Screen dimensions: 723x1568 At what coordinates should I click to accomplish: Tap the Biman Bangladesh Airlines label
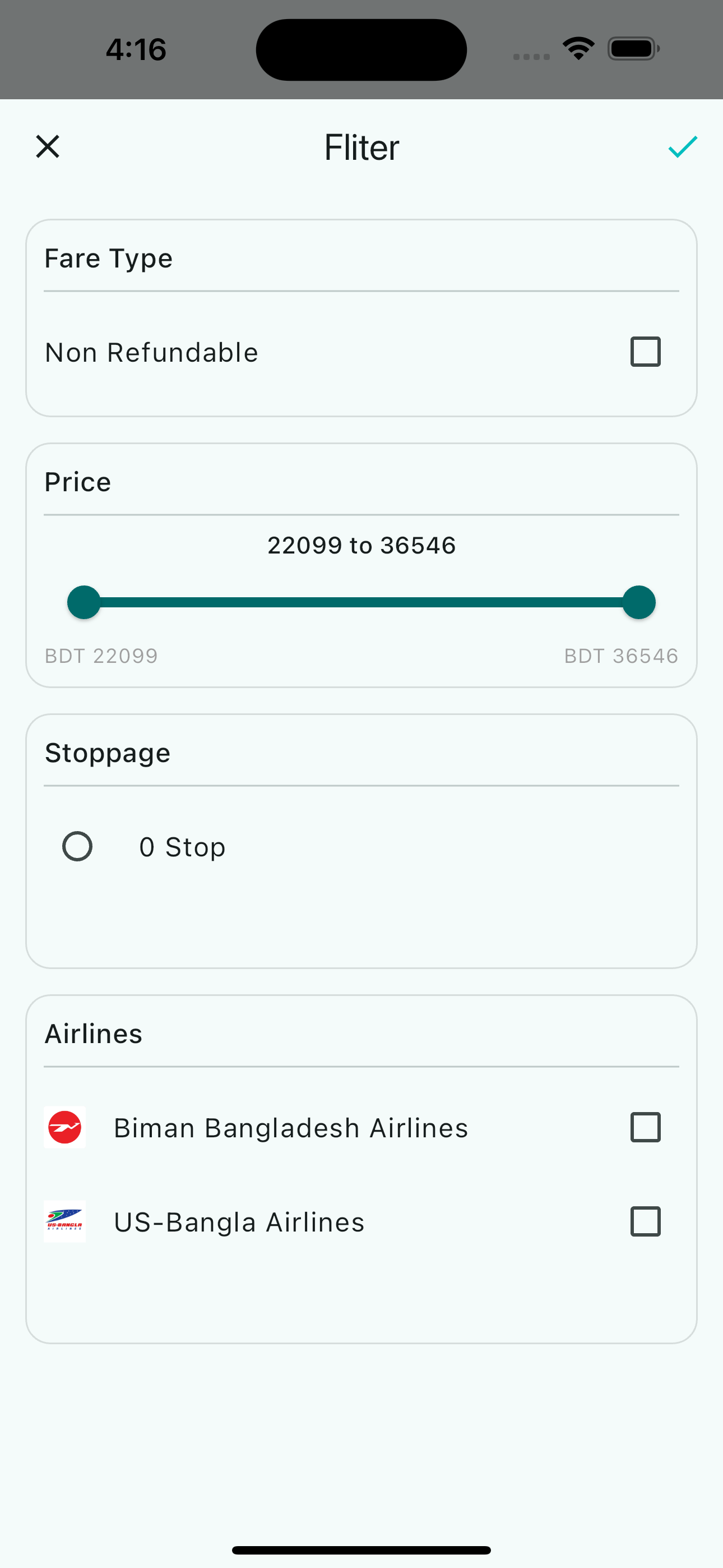pos(291,1128)
